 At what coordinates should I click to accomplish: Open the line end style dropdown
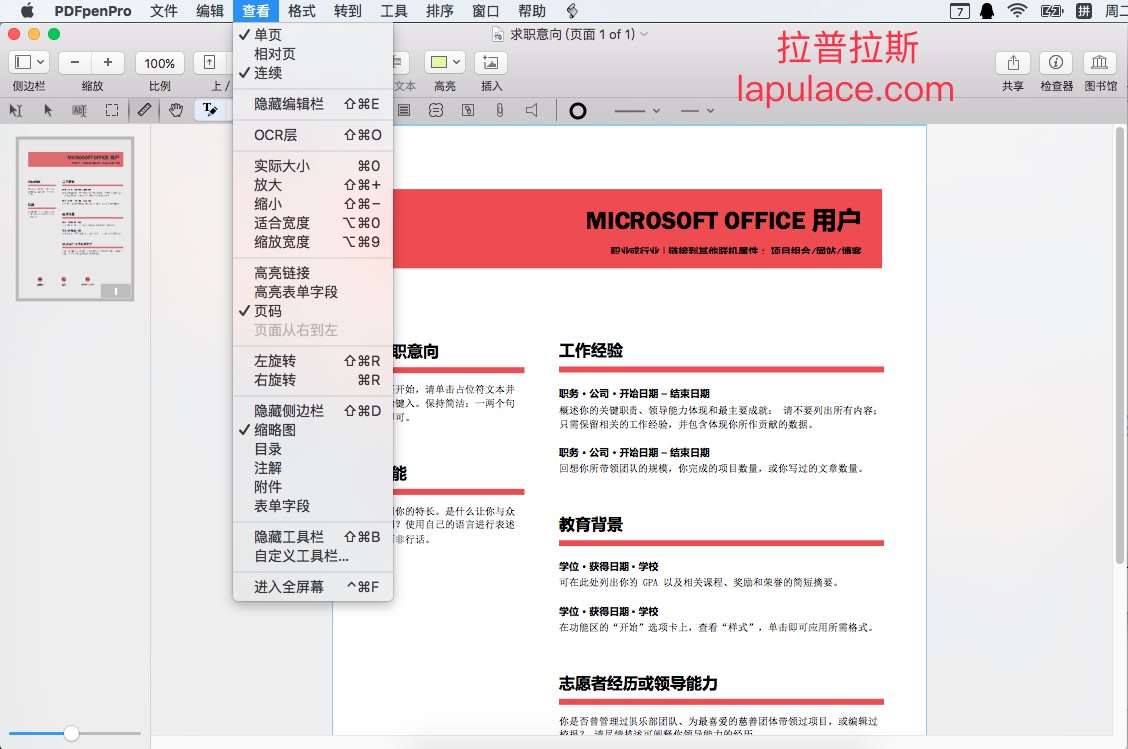[697, 111]
